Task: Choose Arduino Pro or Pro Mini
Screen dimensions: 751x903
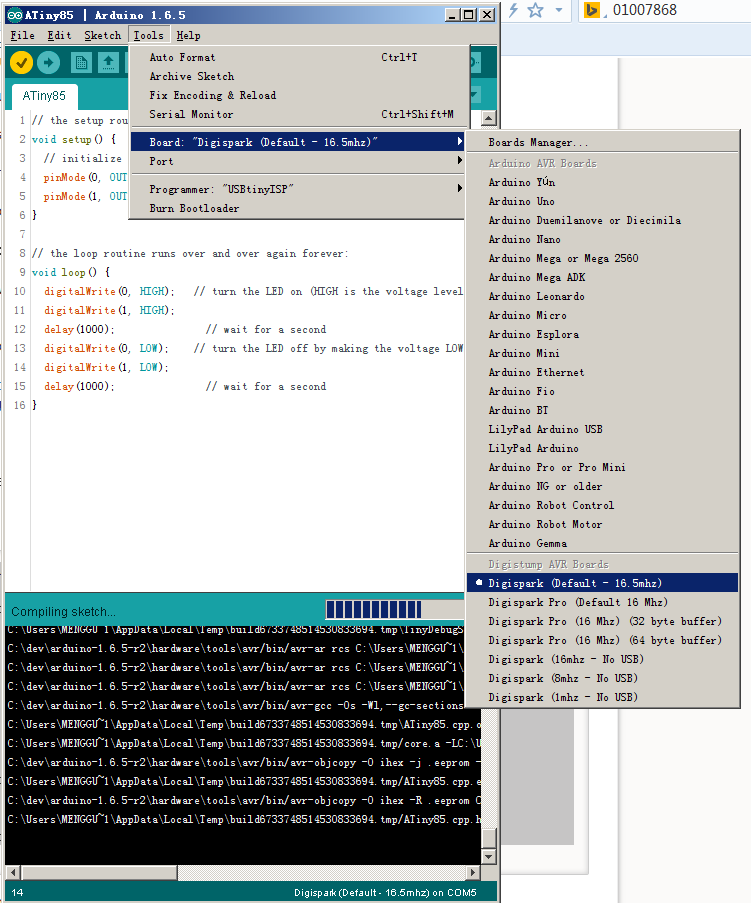Action: pyautogui.click(x=602, y=467)
